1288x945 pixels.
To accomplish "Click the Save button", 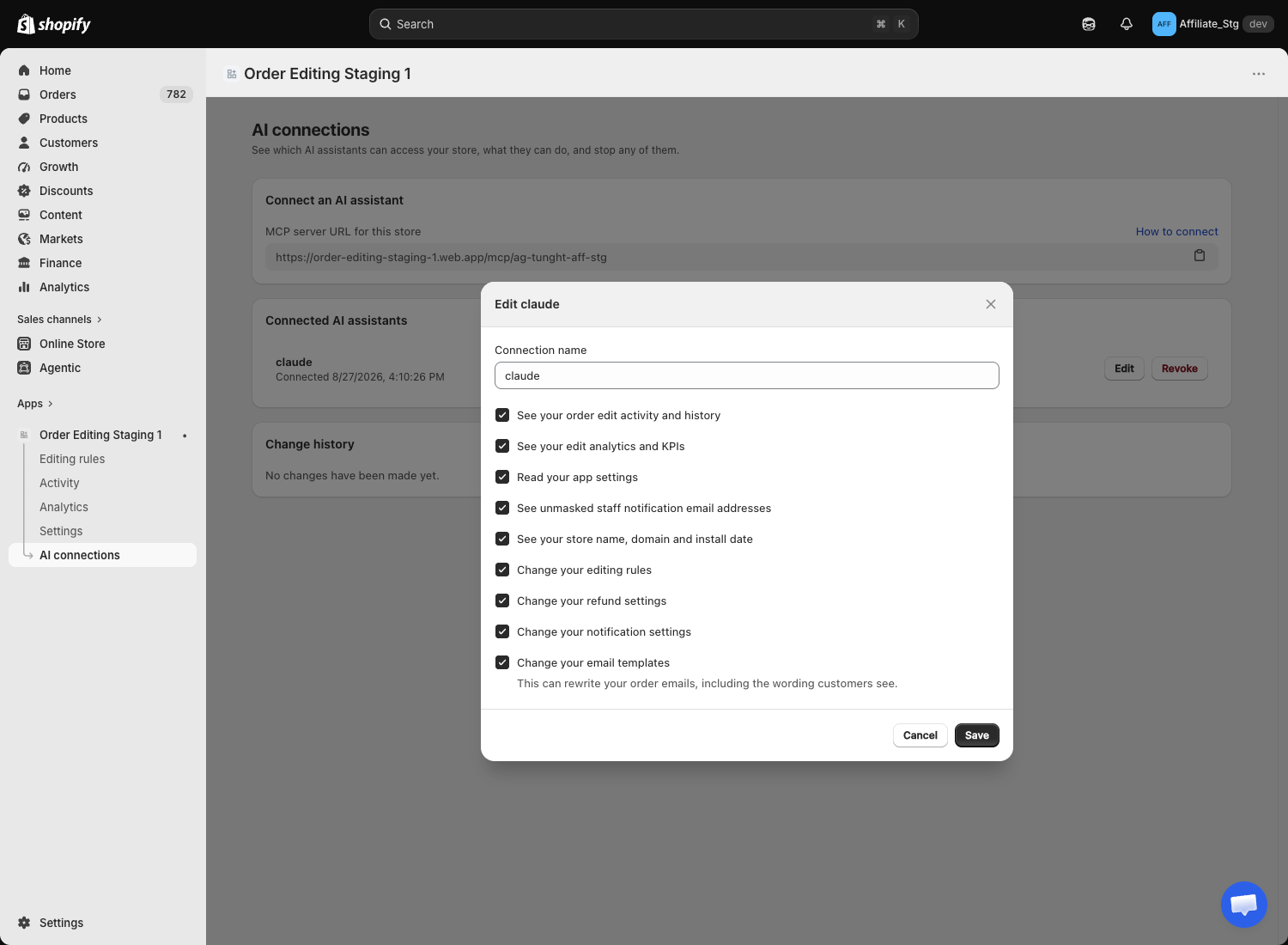I will [x=977, y=735].
